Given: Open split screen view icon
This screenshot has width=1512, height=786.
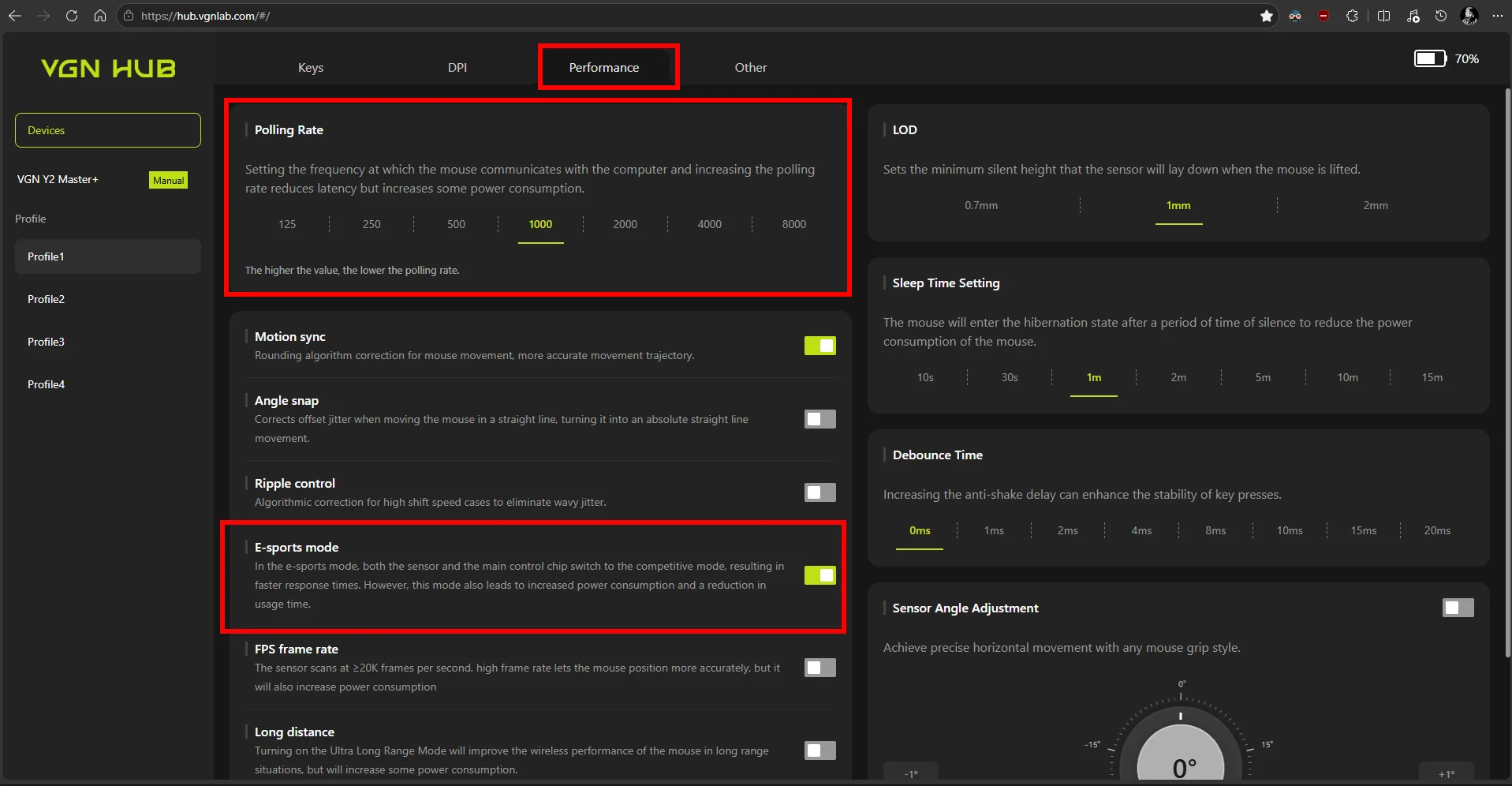Looking at the screenshot, I should [1383, 16].
